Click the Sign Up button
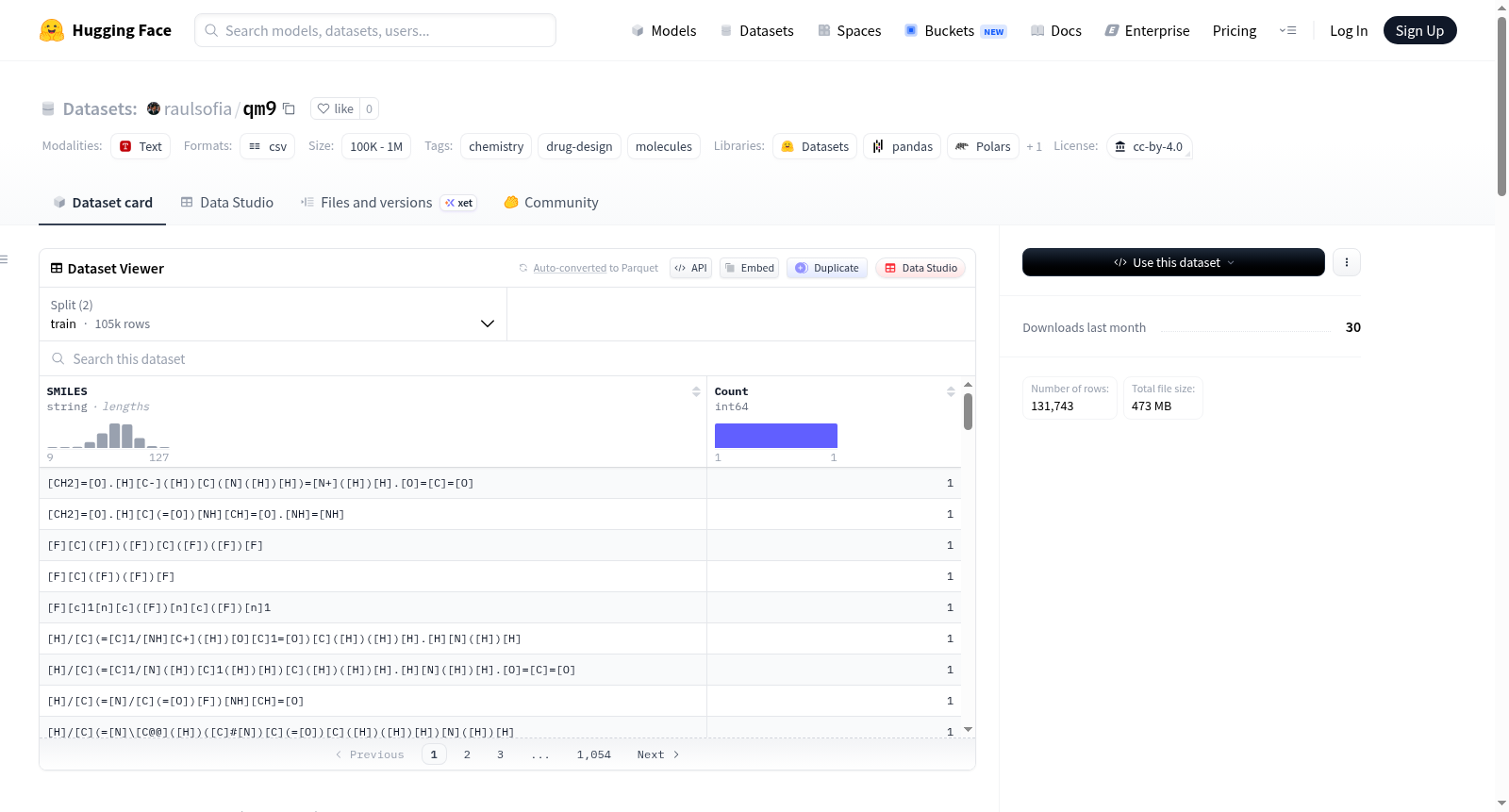 (x=1419, y=30)
